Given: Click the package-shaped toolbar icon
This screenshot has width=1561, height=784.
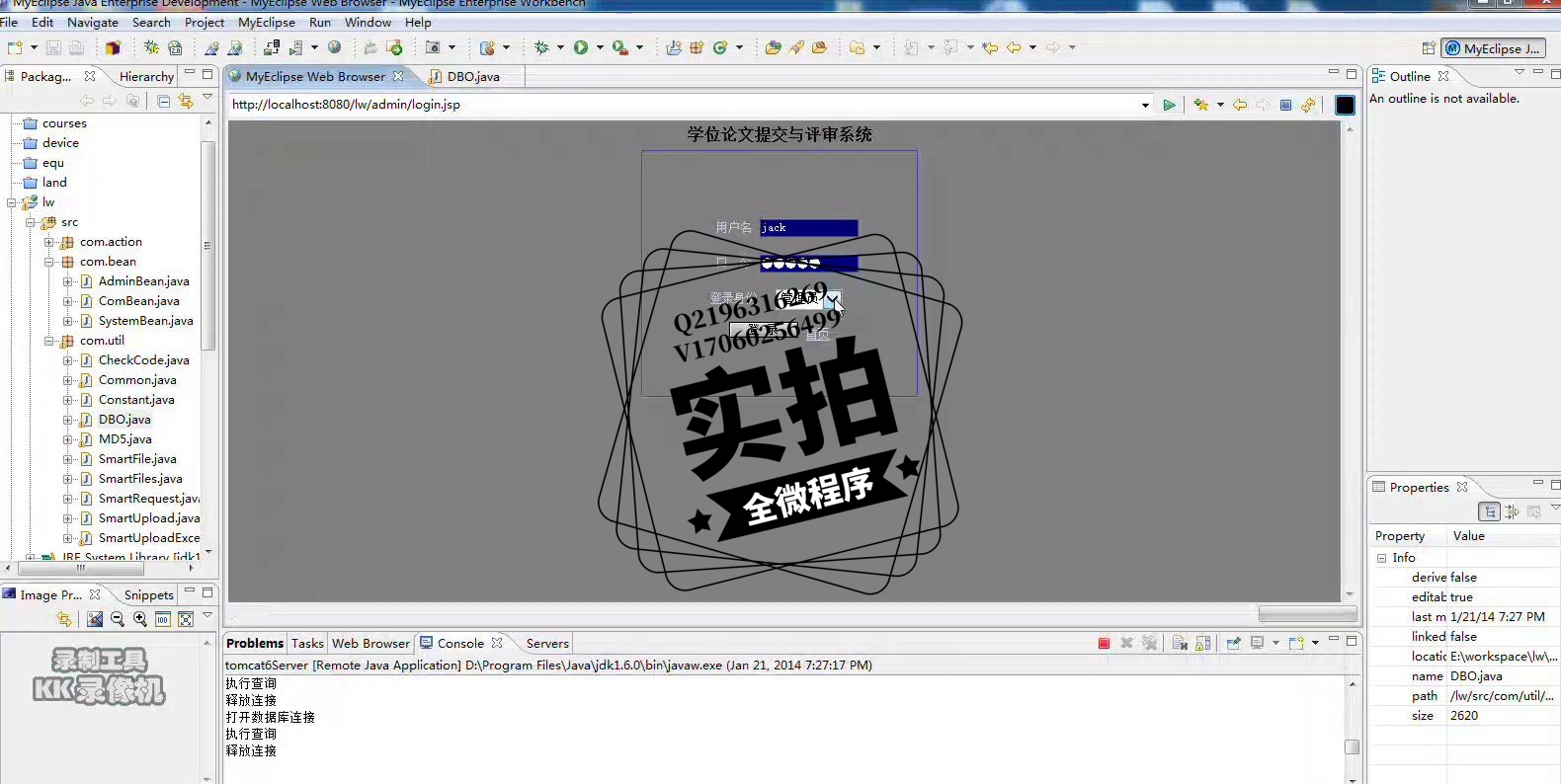Looking at the screenshot, I should [113, 47].
